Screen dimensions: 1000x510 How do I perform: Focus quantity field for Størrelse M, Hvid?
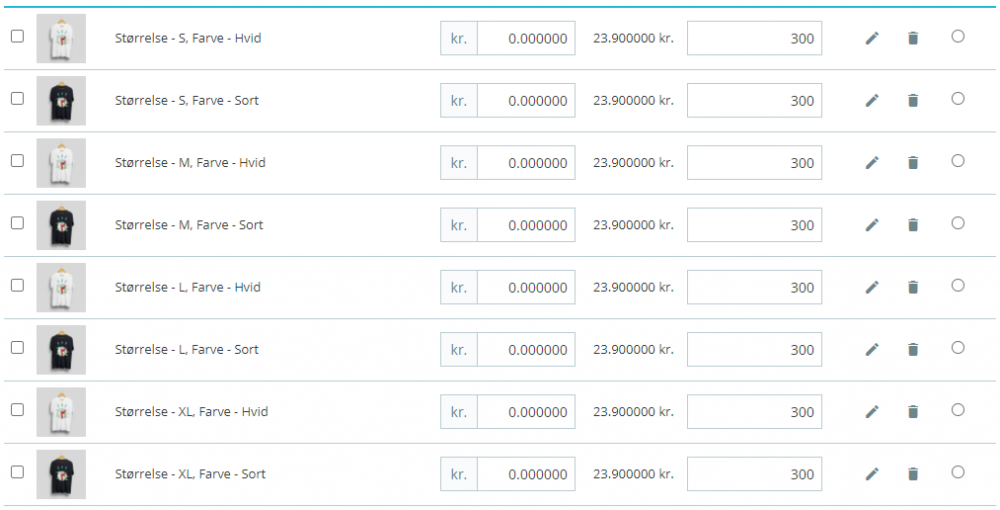pos(754,163)
